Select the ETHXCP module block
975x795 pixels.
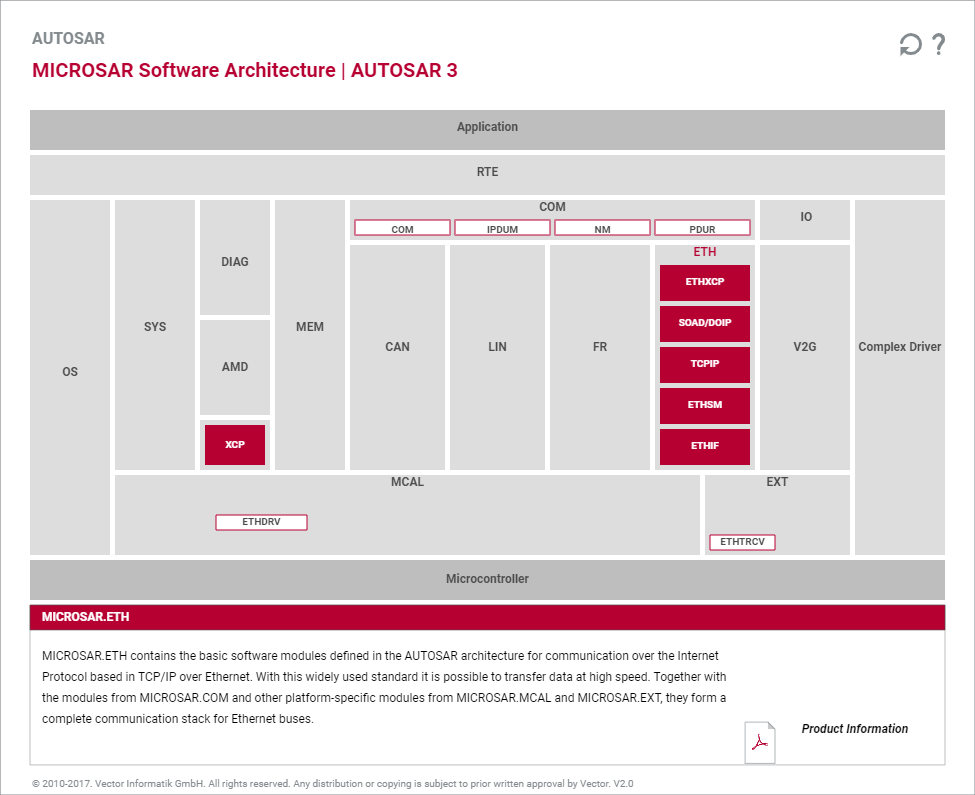point(705,282)
